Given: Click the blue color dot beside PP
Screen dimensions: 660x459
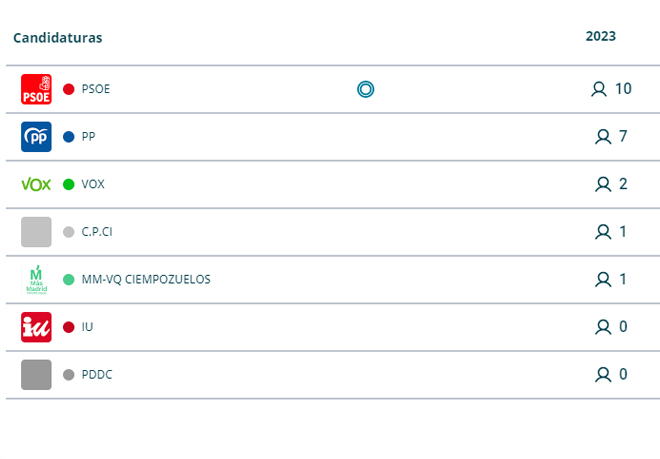Looking at the screenshot, I should (x=69, y=137).
